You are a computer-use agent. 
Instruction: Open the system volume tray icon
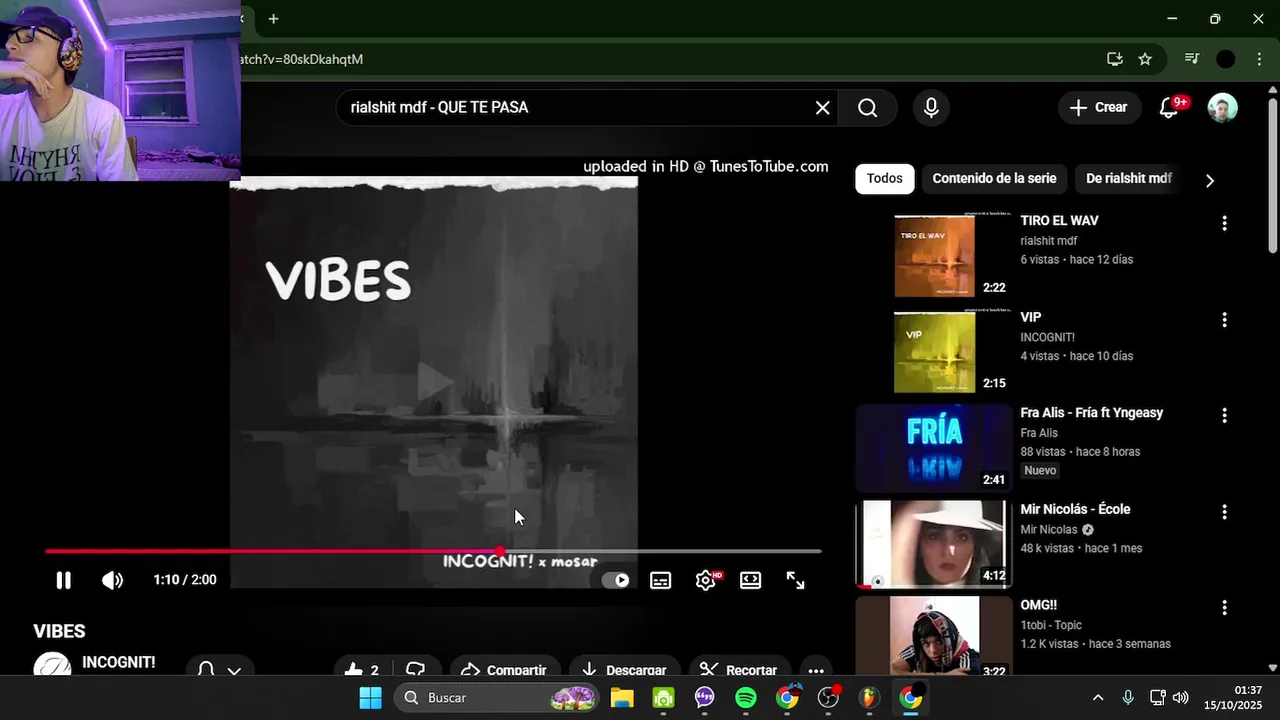pos(1181,698)
